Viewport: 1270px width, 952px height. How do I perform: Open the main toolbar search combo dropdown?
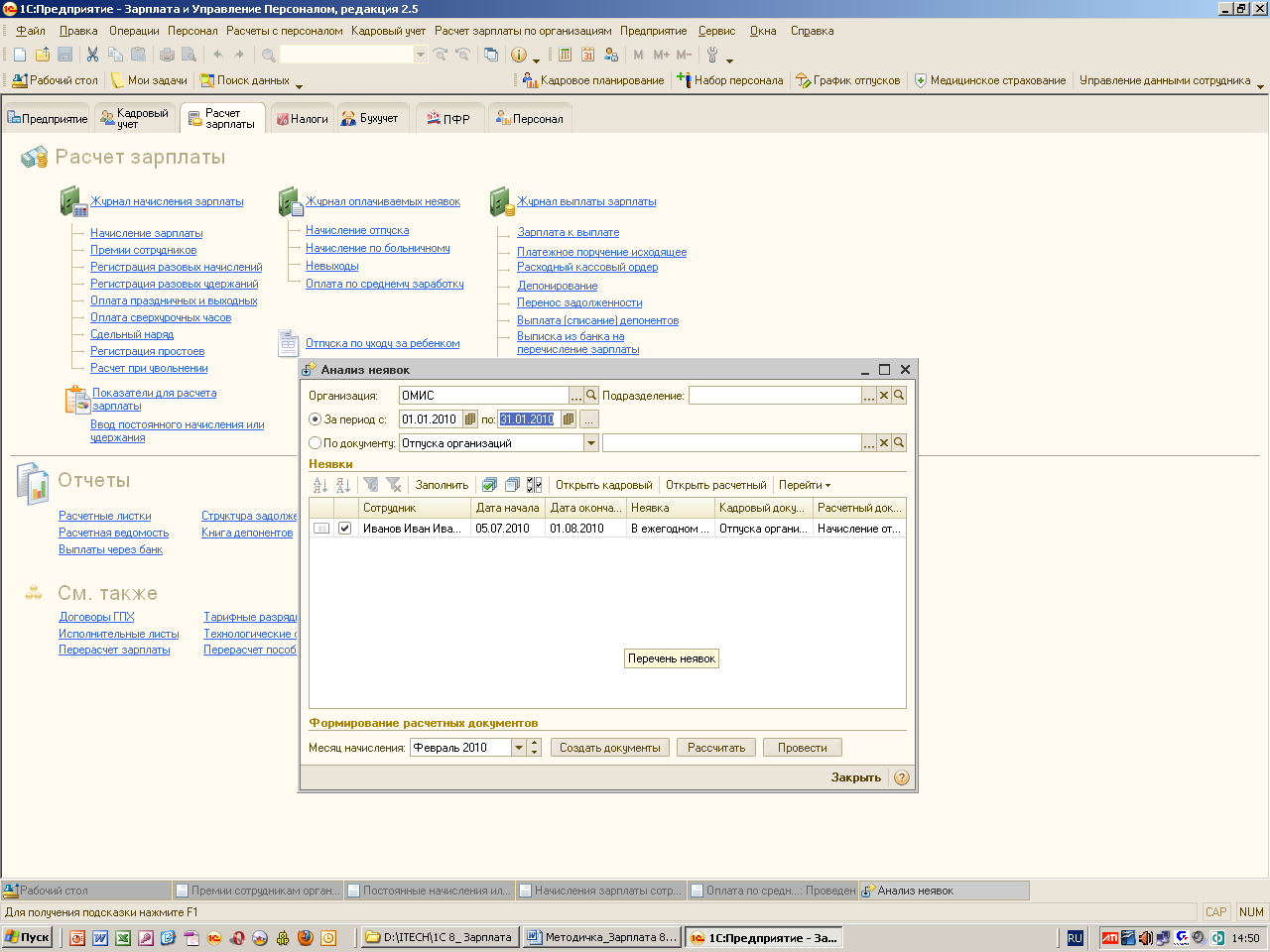tap(421, 55)
